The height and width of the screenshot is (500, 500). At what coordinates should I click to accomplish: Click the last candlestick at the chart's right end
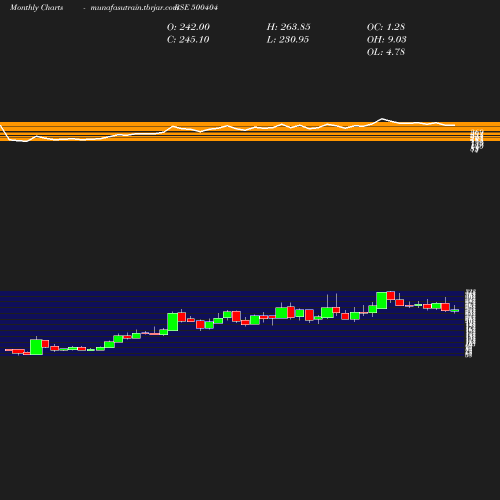pyautogui.click(x=455, y=310)
